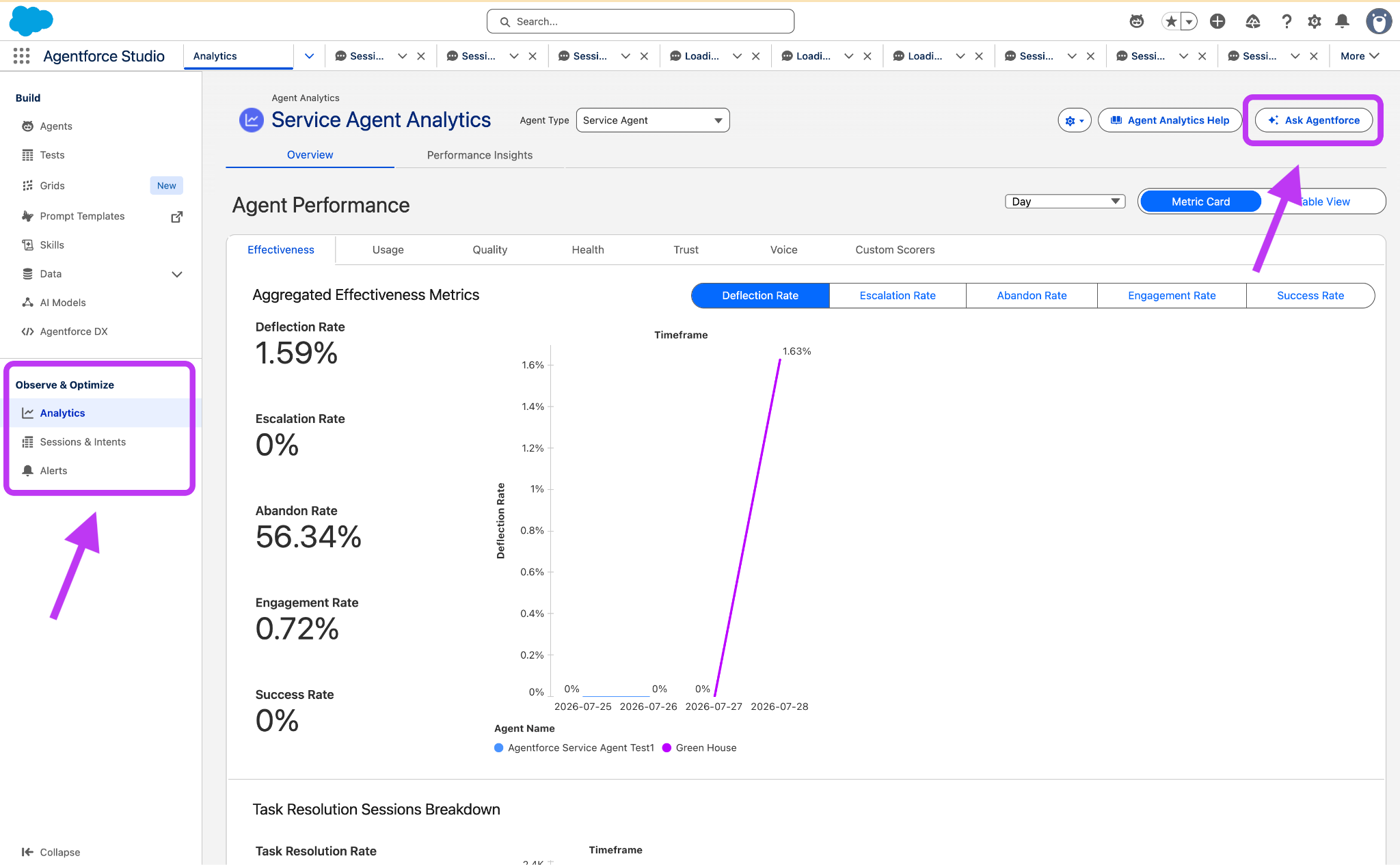
Task: Open AI Models in the sidebar
Action: coord(63,303)
